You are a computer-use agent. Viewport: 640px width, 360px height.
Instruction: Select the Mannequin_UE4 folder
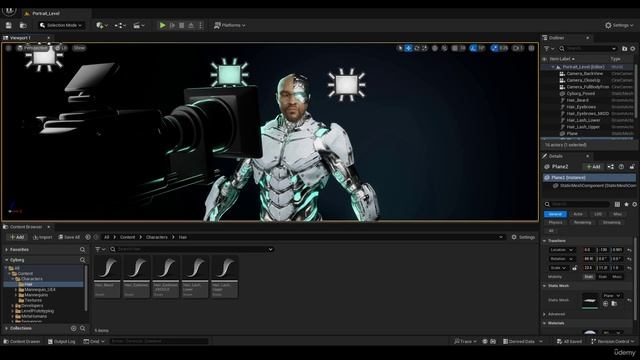point(40,289)
